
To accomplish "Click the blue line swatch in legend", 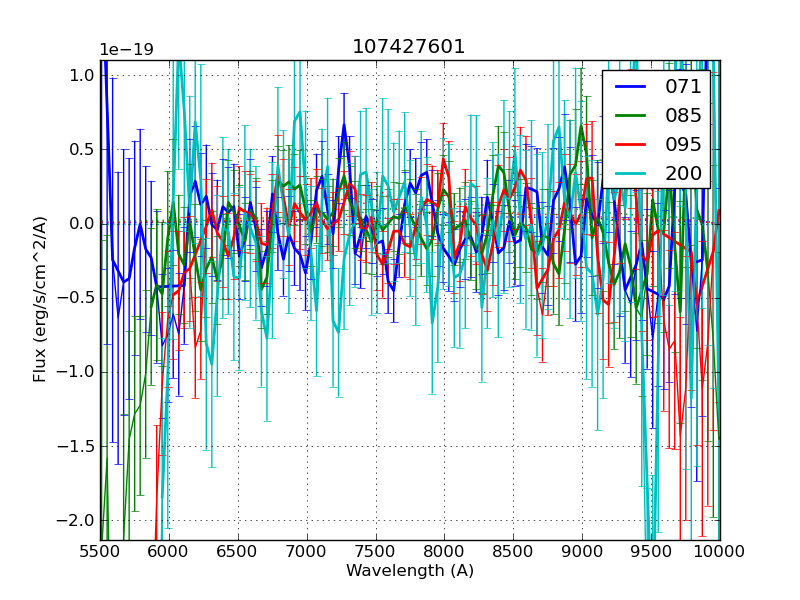I will click(x=629, y=87).
